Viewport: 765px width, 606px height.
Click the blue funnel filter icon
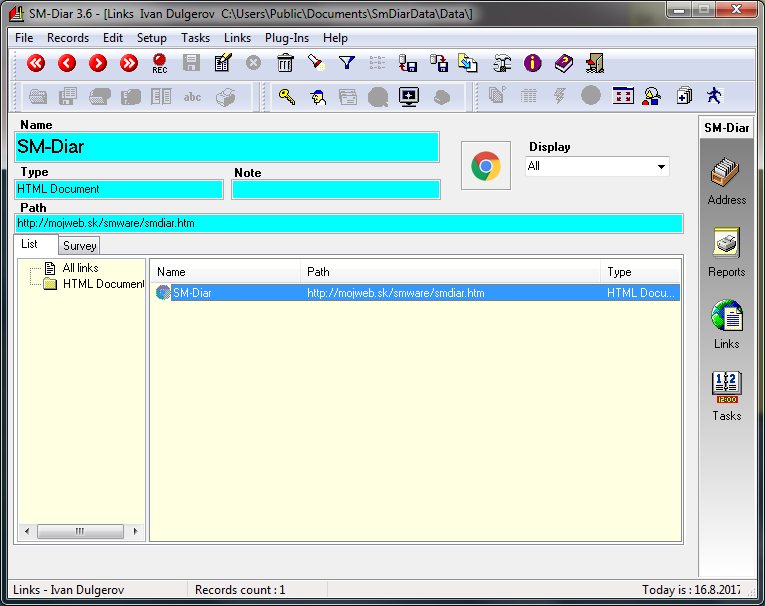click(347, 63)
